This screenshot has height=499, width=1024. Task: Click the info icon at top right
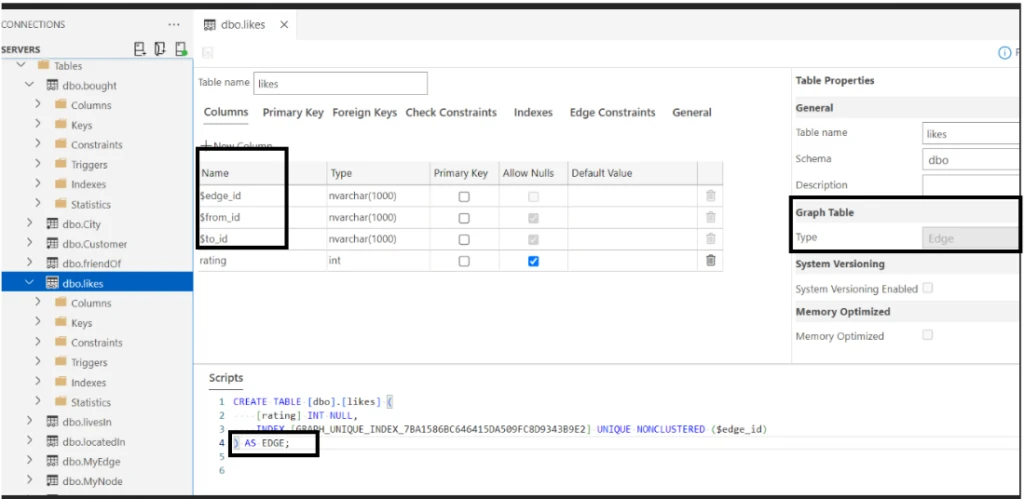1005,53
